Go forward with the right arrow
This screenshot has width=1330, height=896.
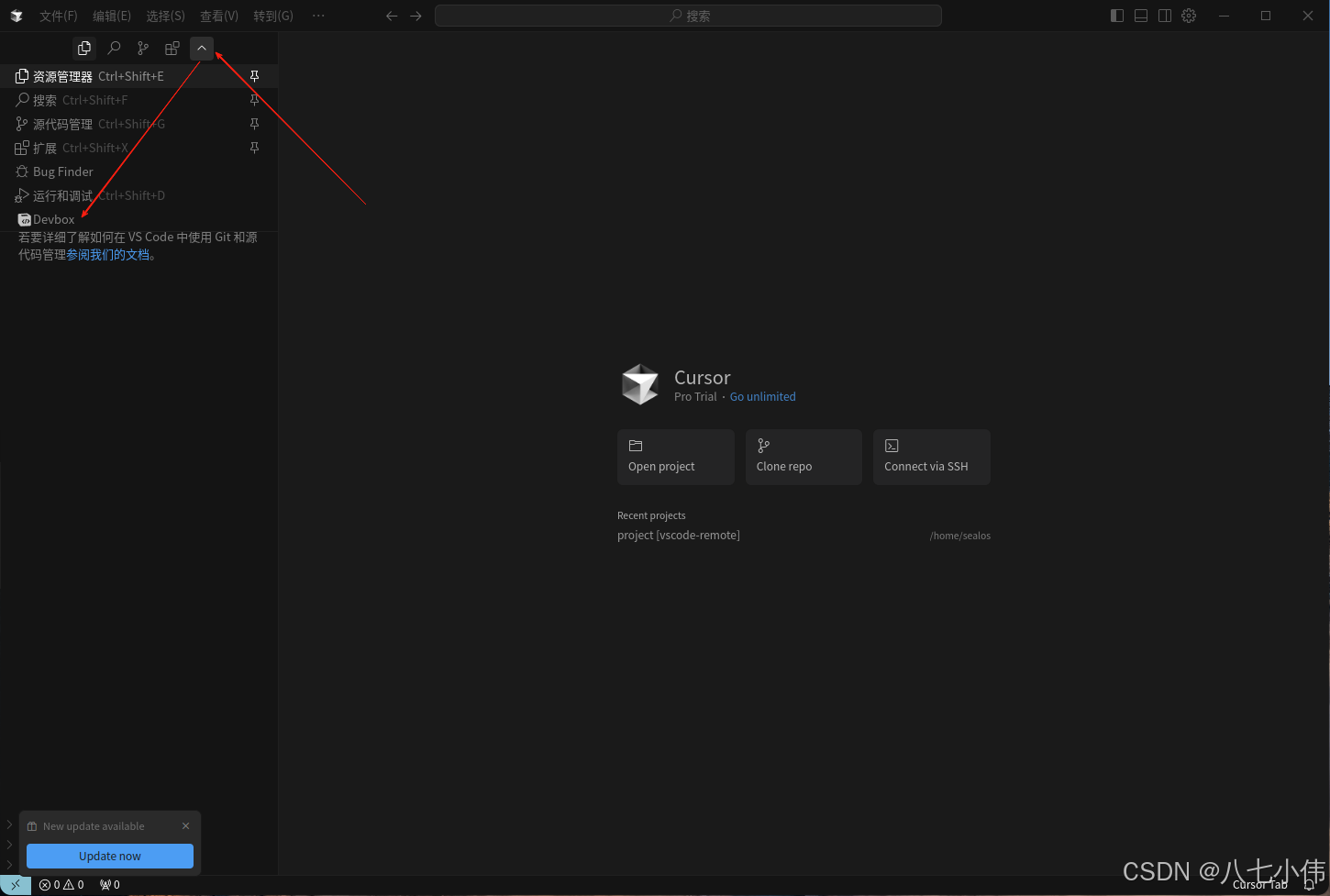tap(416, 16)
